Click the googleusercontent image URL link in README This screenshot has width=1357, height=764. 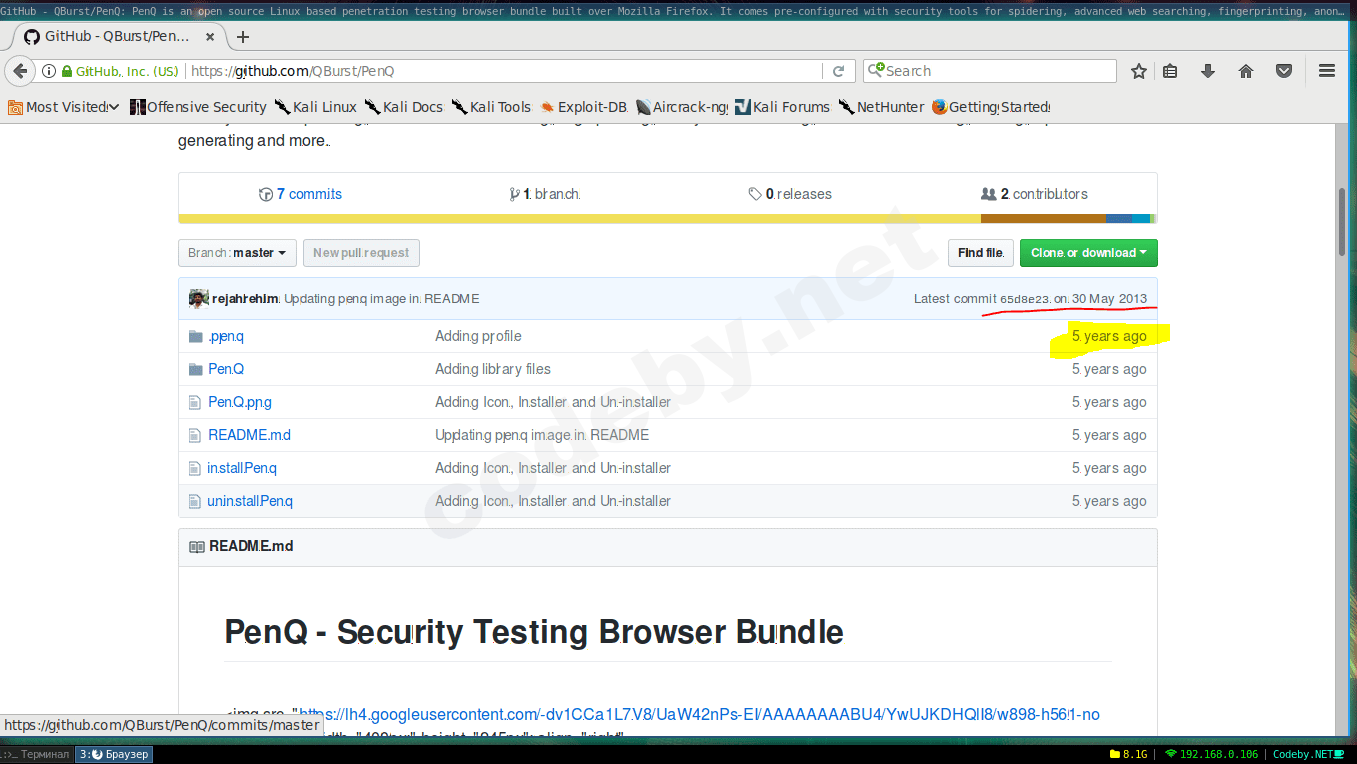(699, 714)
